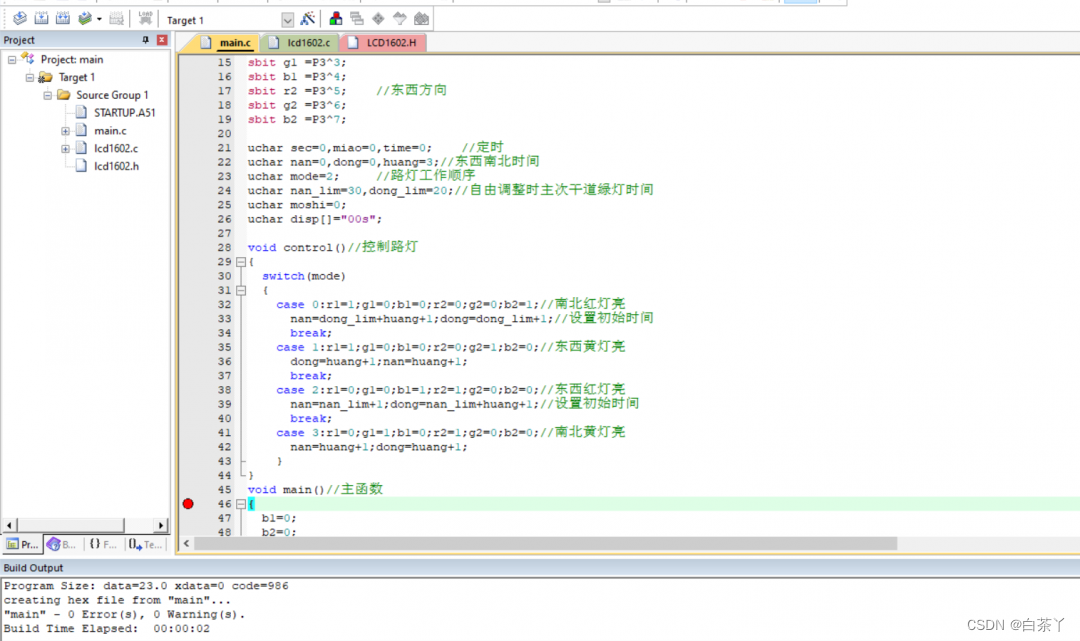
Task: Select STARTUP.A51 in project tree
Action: click(x=125, y=113)
